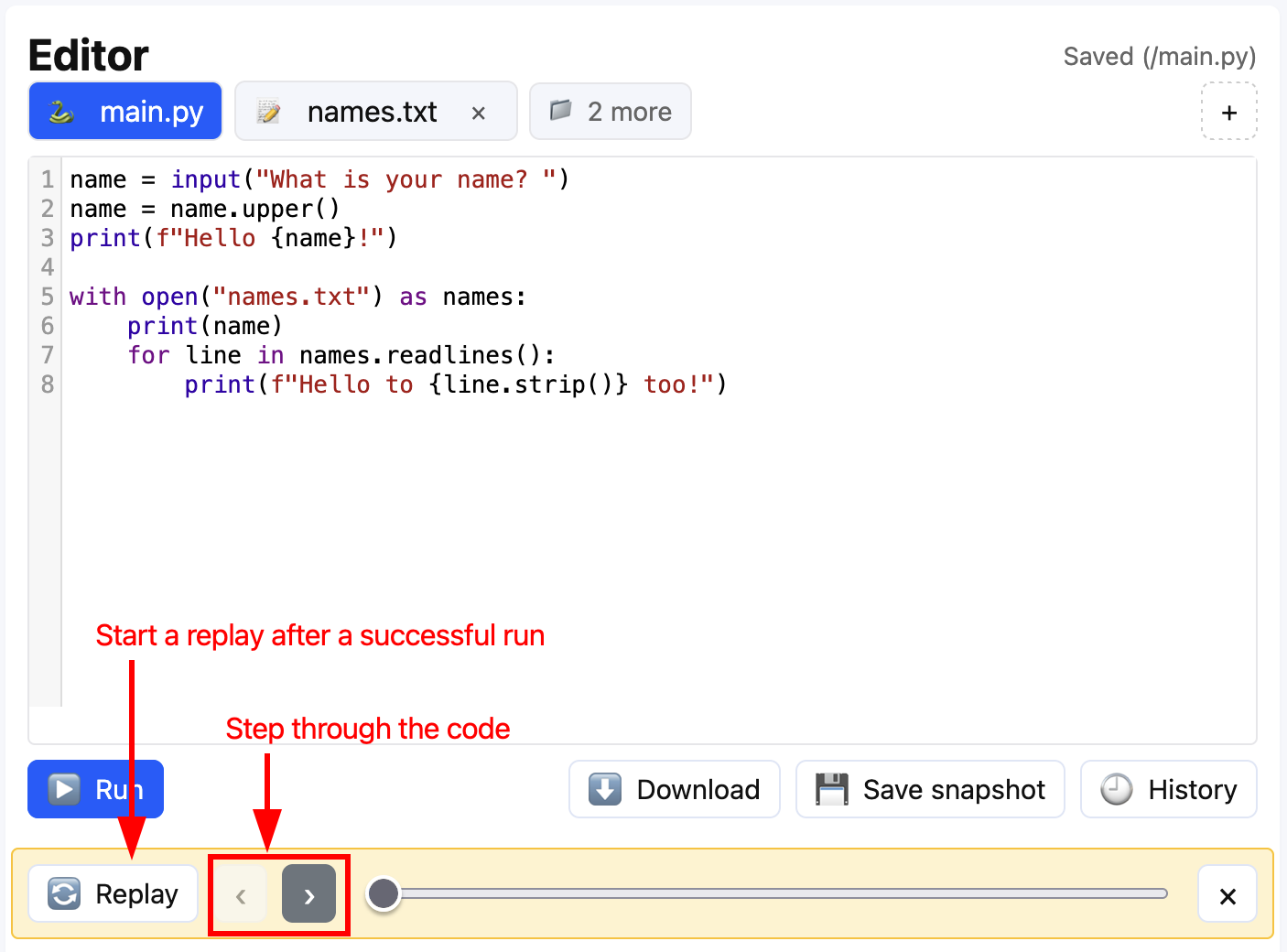Click the circular arrows Replay icon
The width and height of the screenshot is (1287, 952).
point(64,893)
